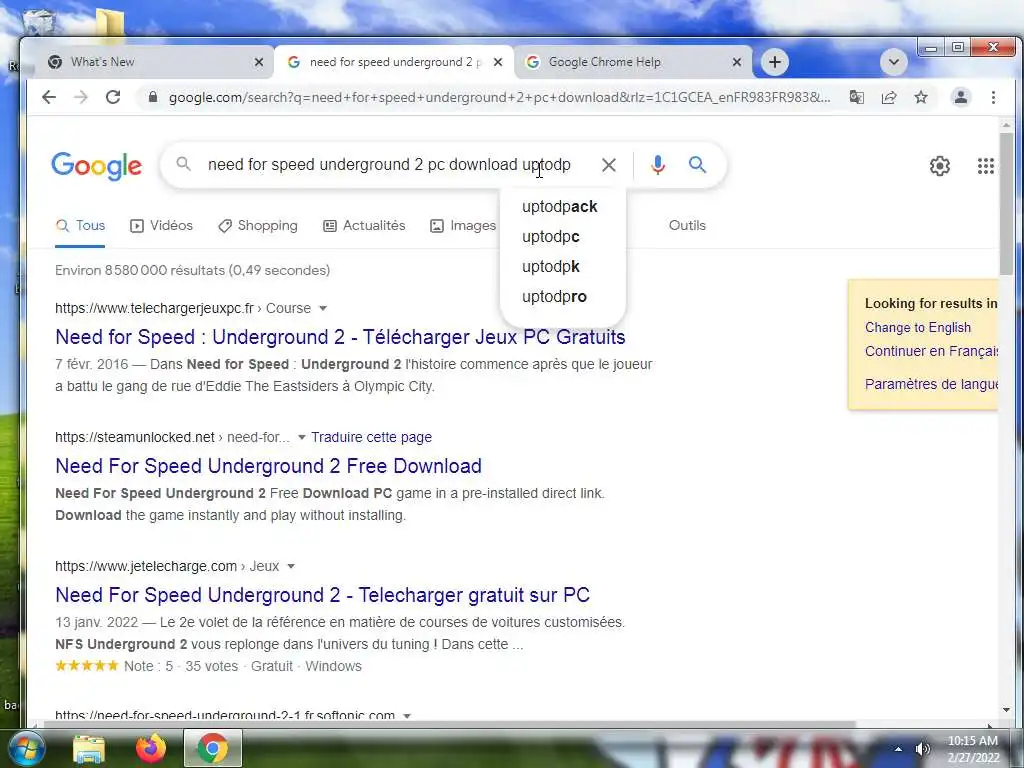Open a new tab

point(775,62)
